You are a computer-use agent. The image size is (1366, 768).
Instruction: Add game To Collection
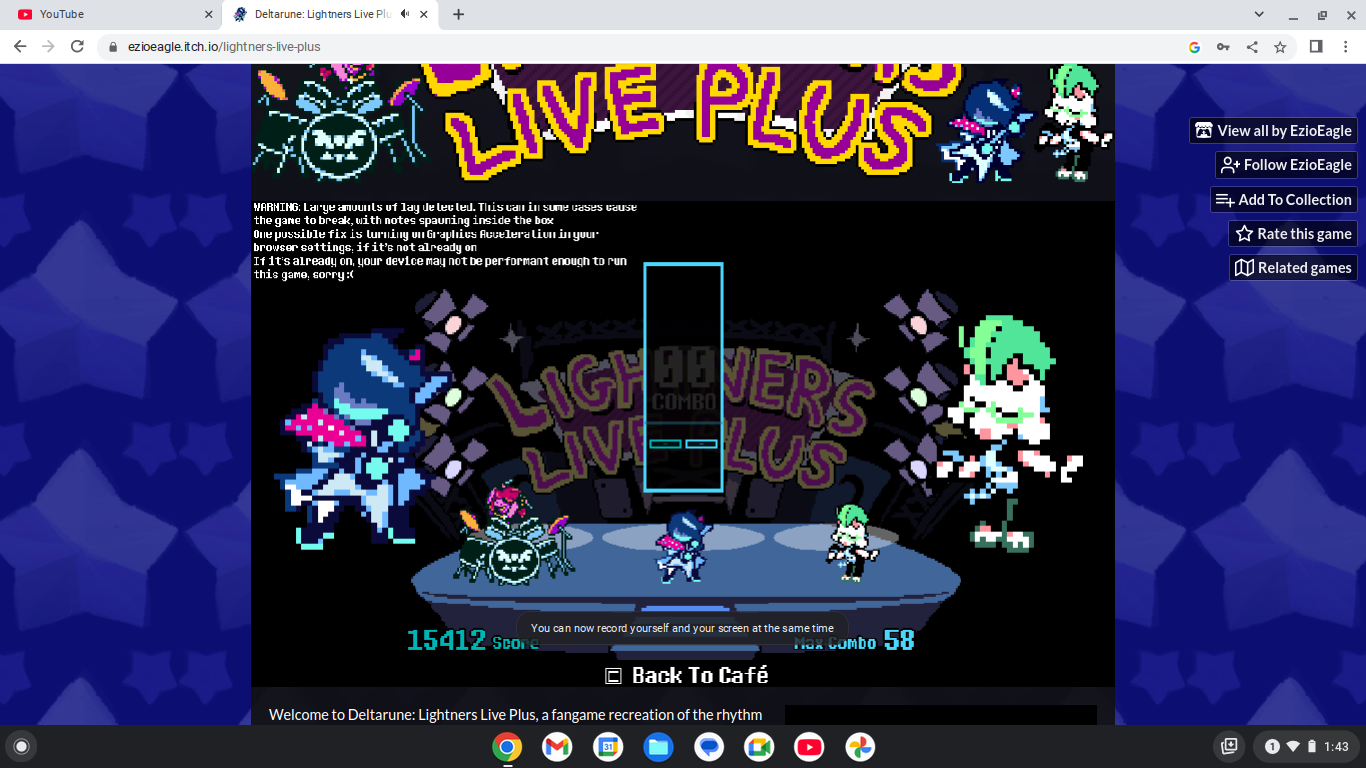1283,200
